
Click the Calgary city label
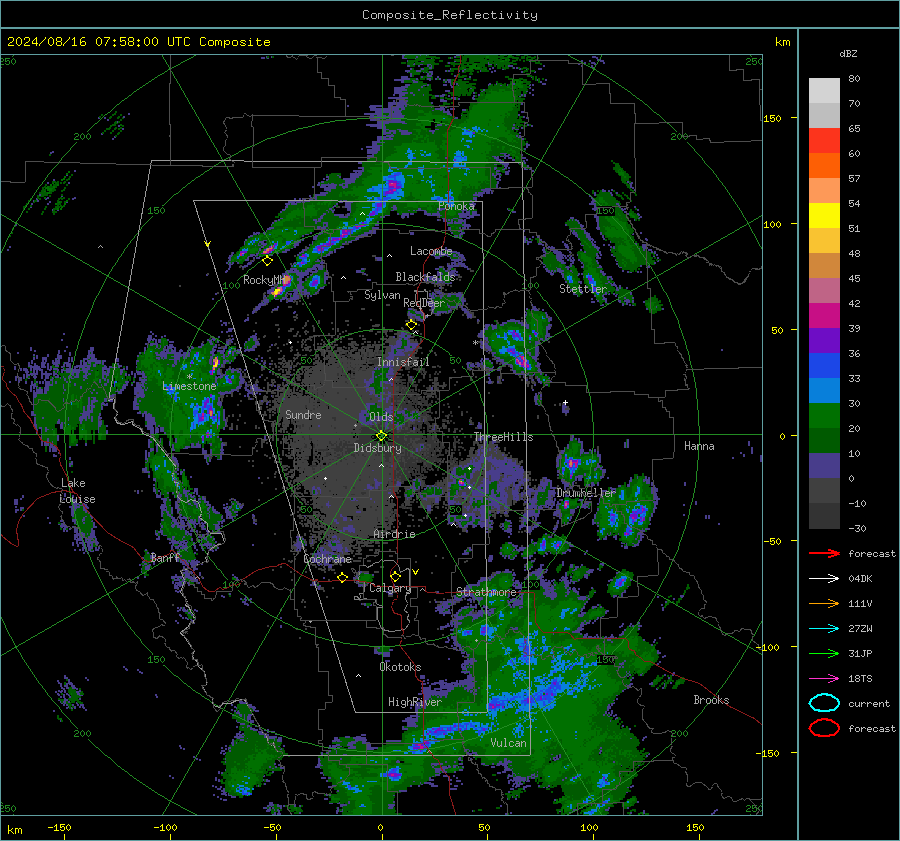pyautogui.click(x=390, y=588)
